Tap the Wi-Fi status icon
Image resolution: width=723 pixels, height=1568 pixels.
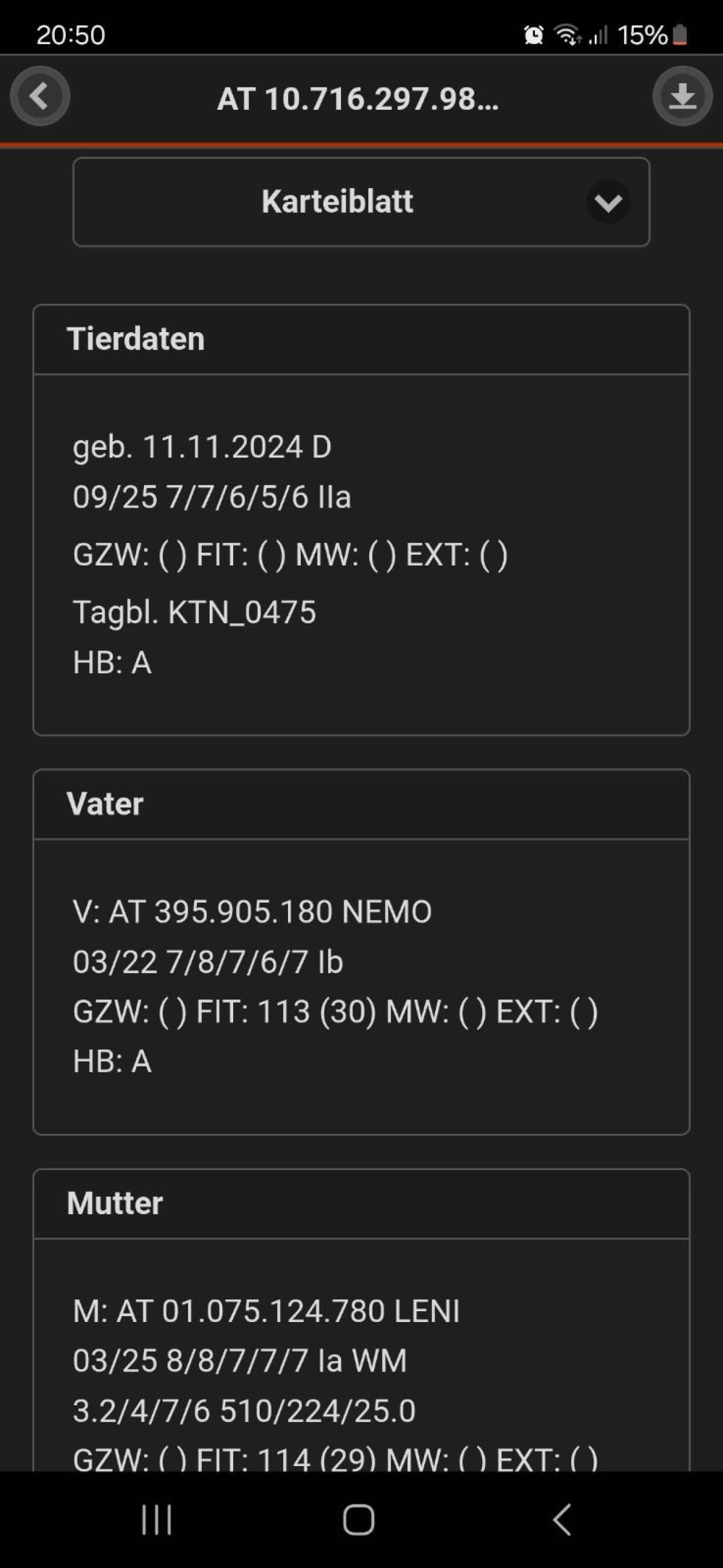[x=567, y=35]
